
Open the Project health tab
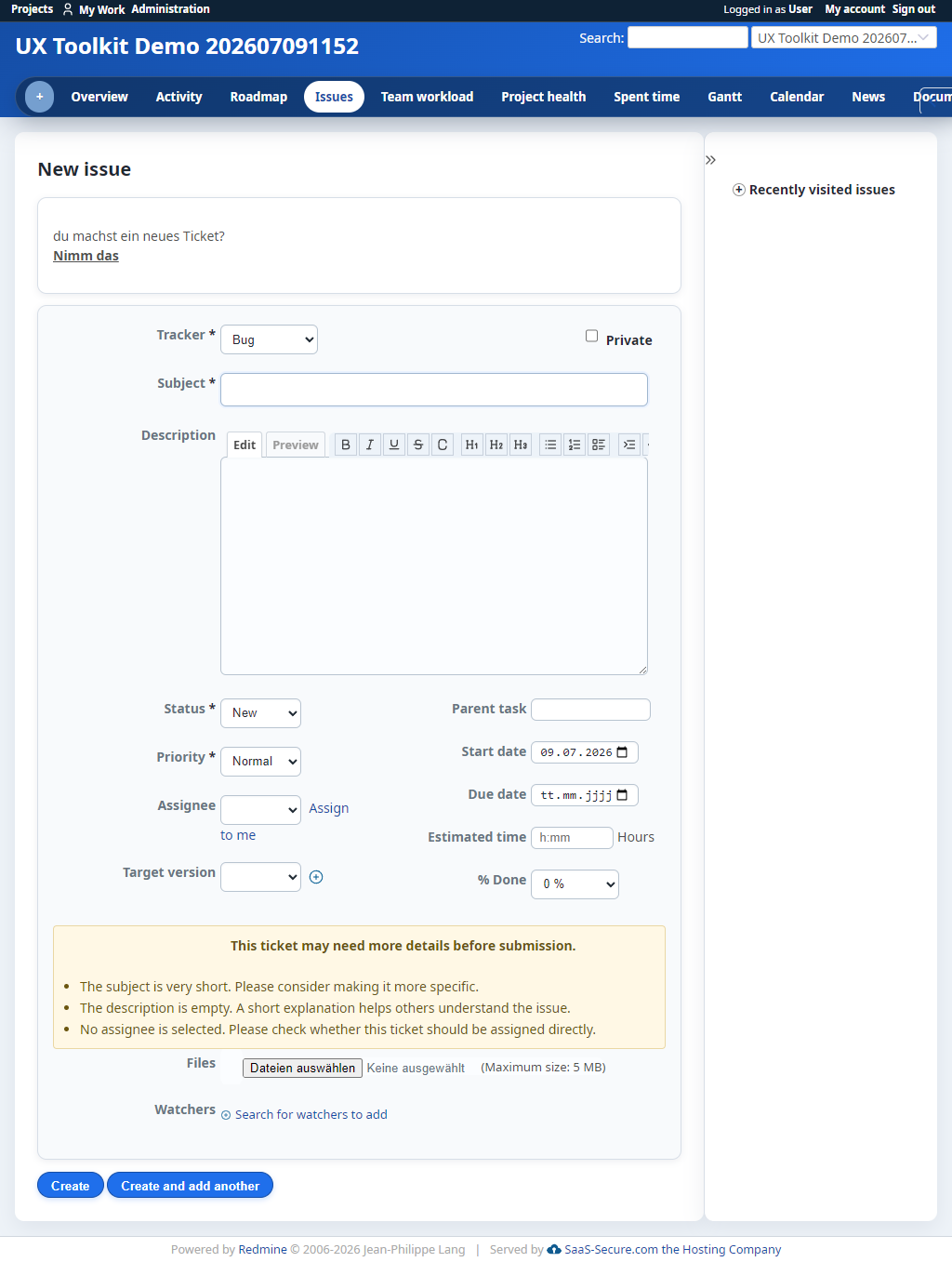(544, 97)
